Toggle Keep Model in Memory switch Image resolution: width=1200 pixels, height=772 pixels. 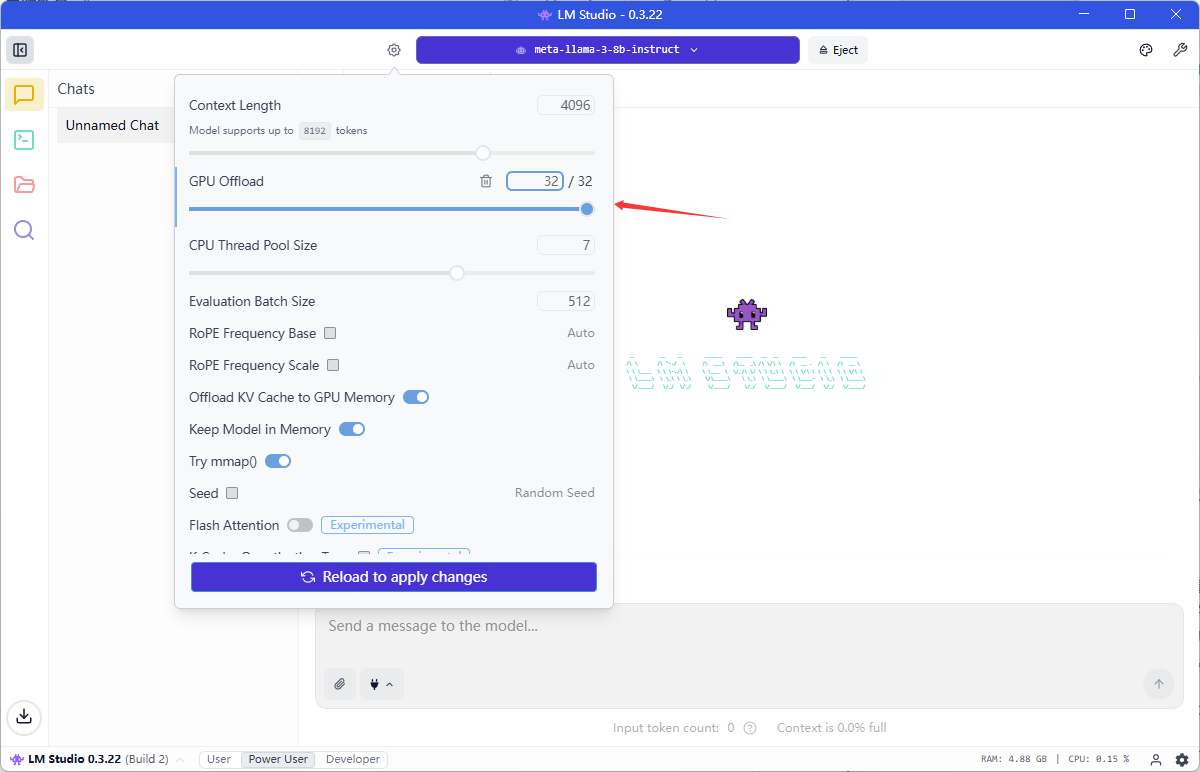coord(352,429)
